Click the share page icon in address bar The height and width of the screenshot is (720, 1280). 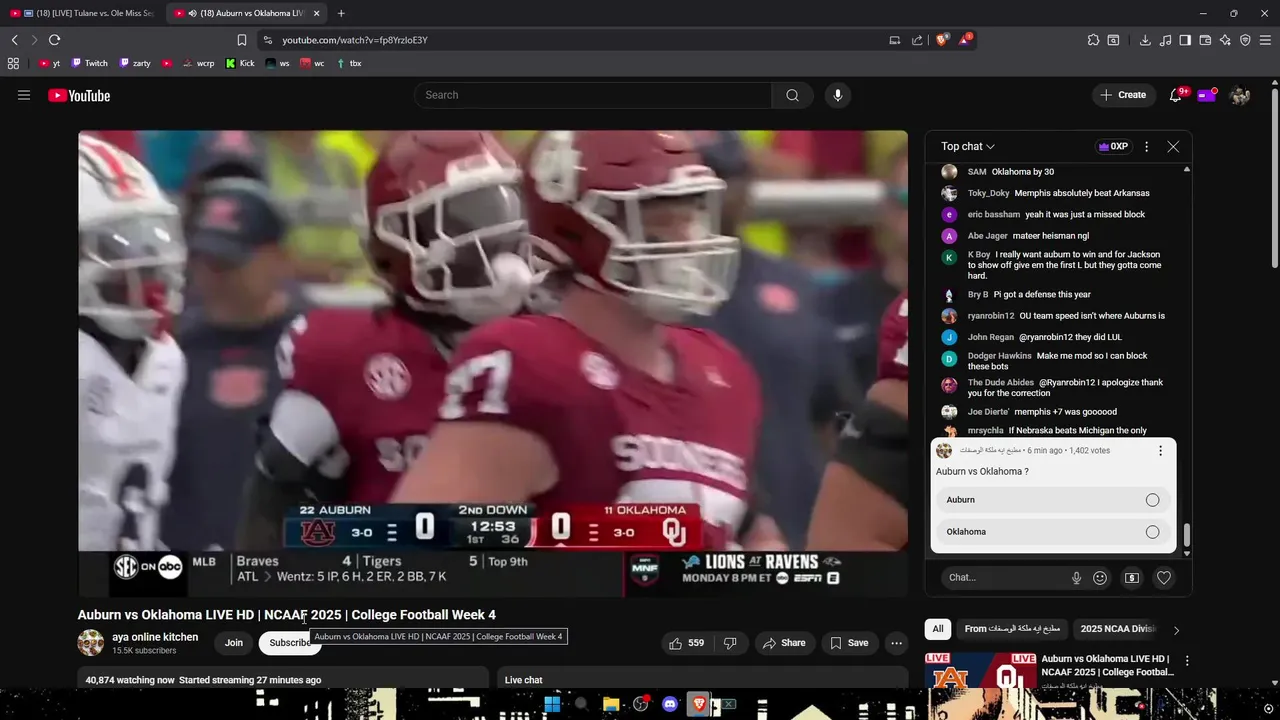tap(917, 40)
